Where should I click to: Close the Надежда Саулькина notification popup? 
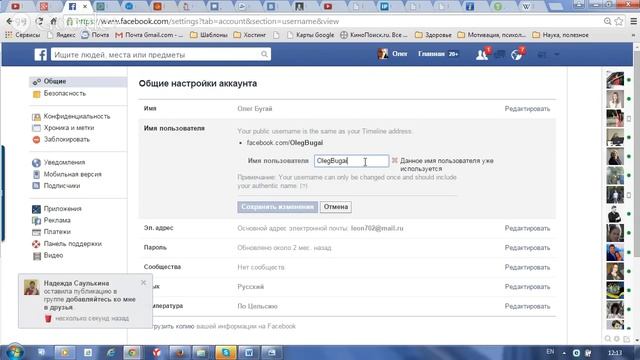pos(143,282)
